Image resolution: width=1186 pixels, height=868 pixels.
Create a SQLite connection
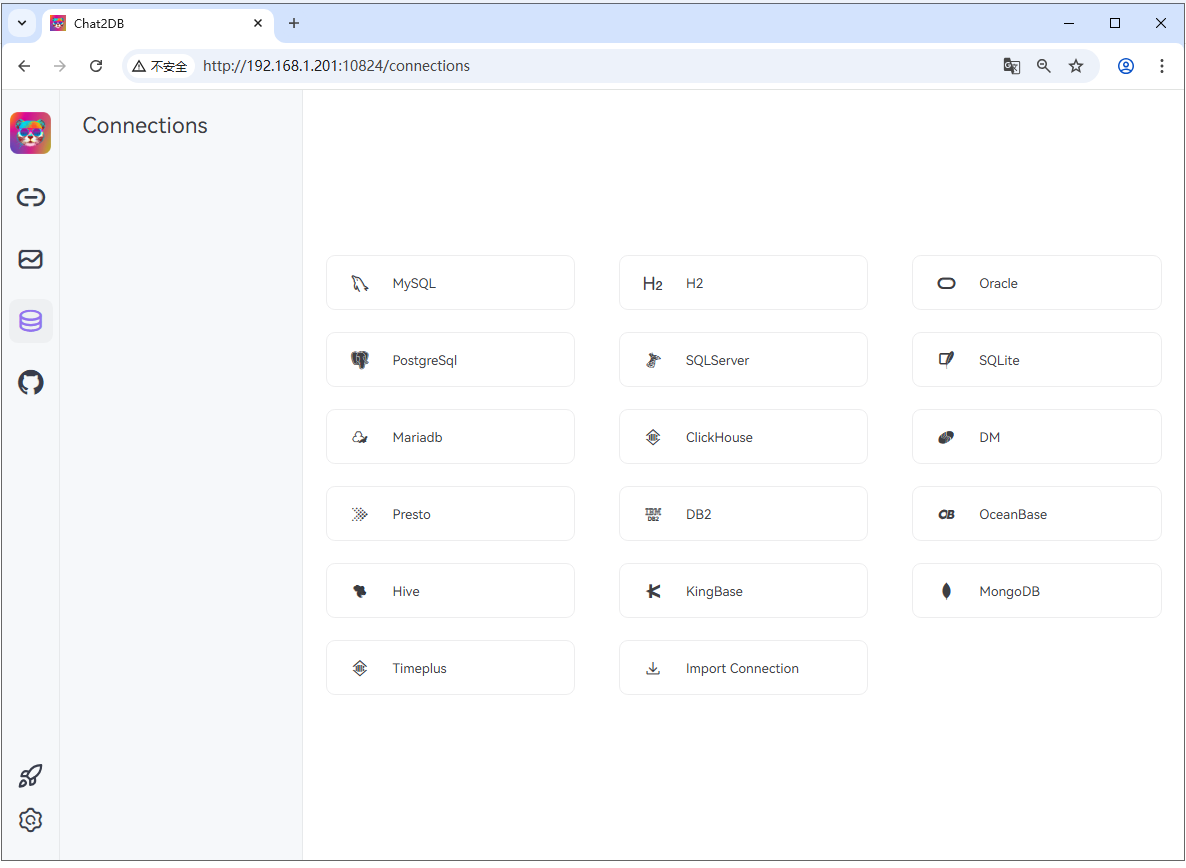pos(1036,360)
